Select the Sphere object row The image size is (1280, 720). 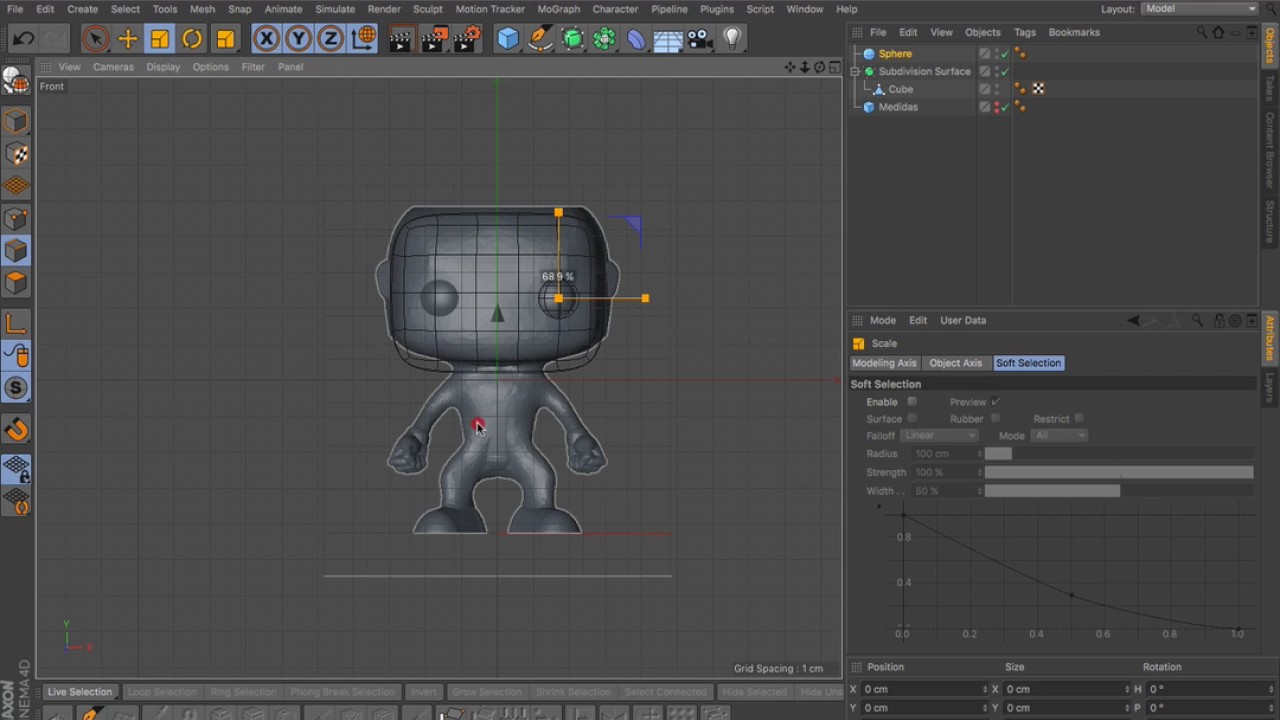click(895, 54)
